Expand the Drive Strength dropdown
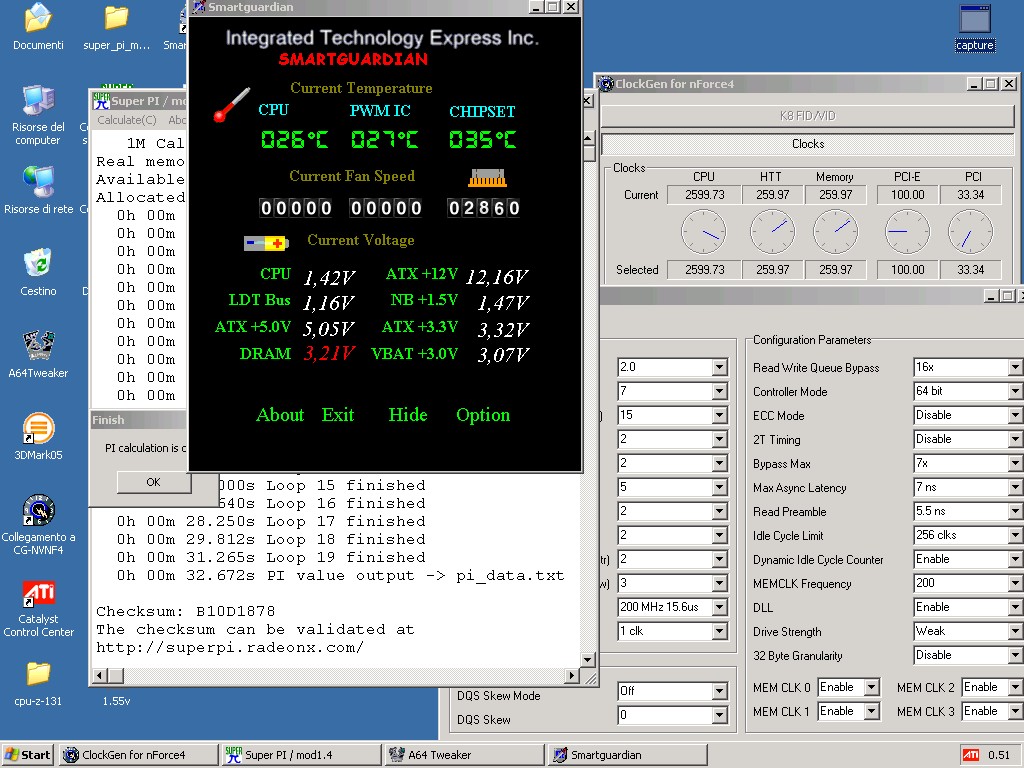1024x768 pixels. pos(1015,632)
